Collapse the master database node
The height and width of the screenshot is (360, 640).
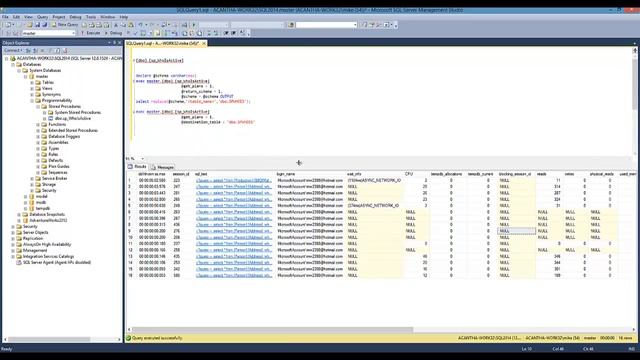[x=25, y=76]
